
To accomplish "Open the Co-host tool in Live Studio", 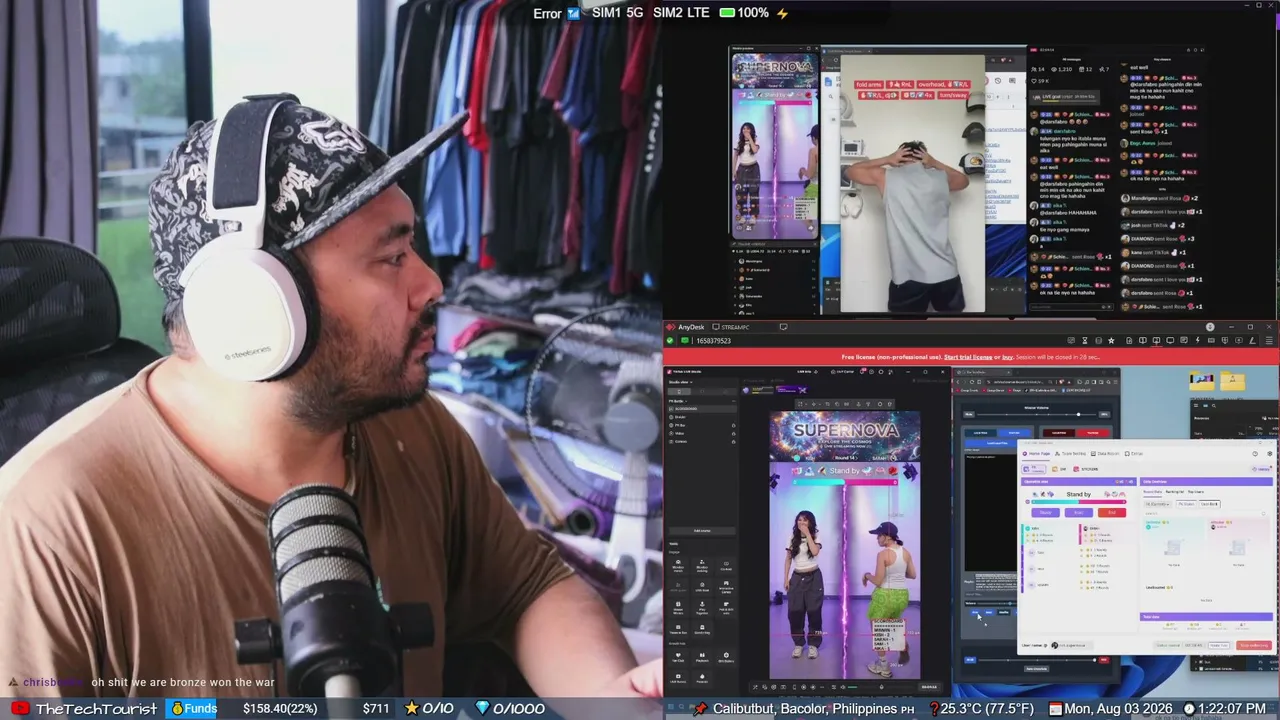I will 726,565.
